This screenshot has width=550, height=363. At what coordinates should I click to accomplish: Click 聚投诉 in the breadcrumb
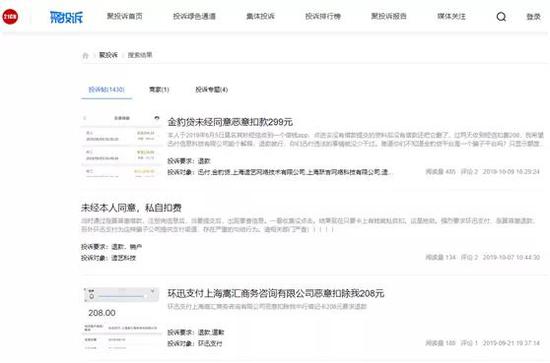108,55
